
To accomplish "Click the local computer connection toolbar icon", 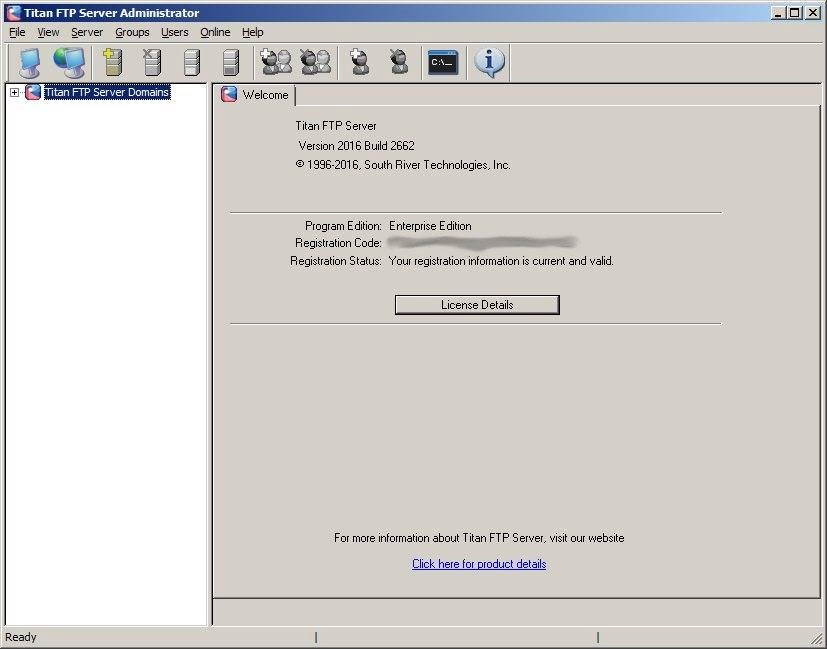I will click(30, 63).
